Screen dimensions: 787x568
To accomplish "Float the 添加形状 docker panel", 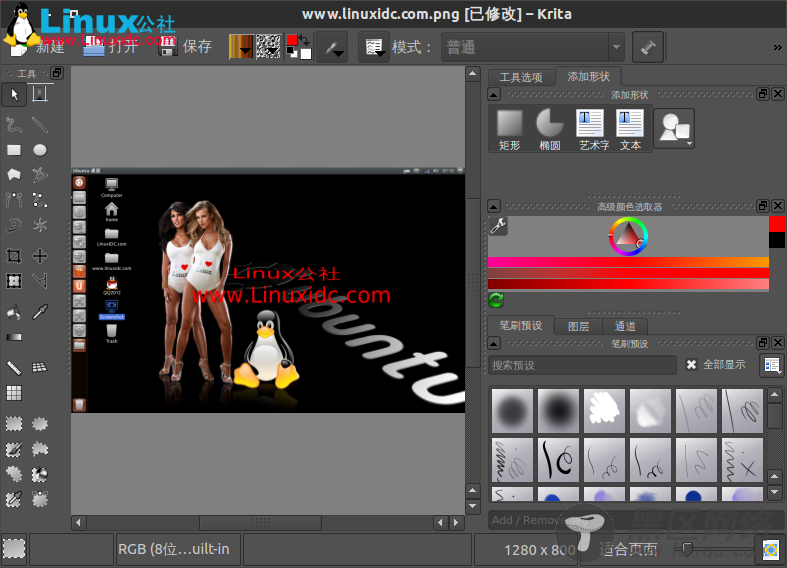I will [763, 94].
